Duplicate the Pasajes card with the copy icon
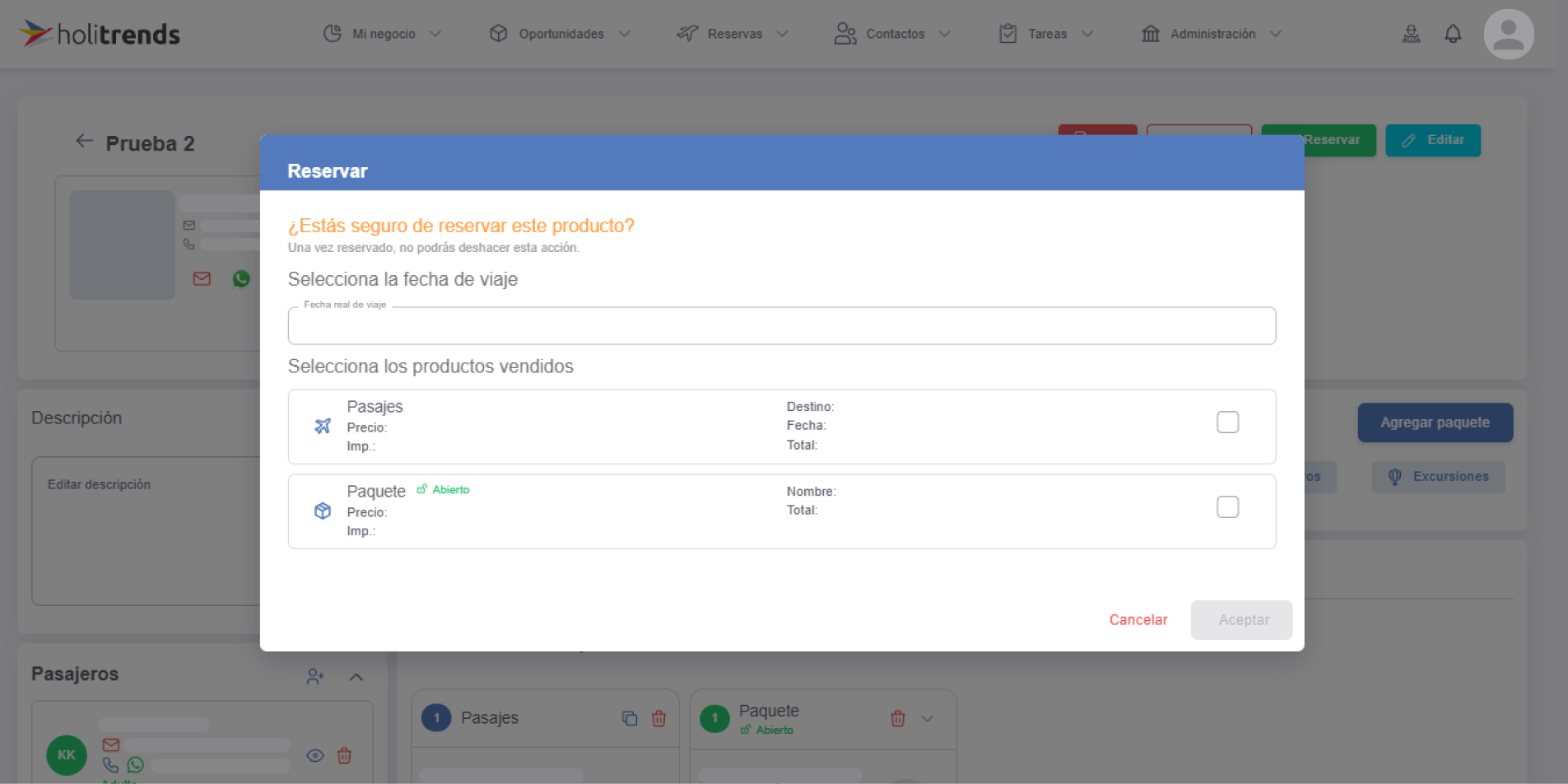This screenshot has width=1568, height=784. 630,718
